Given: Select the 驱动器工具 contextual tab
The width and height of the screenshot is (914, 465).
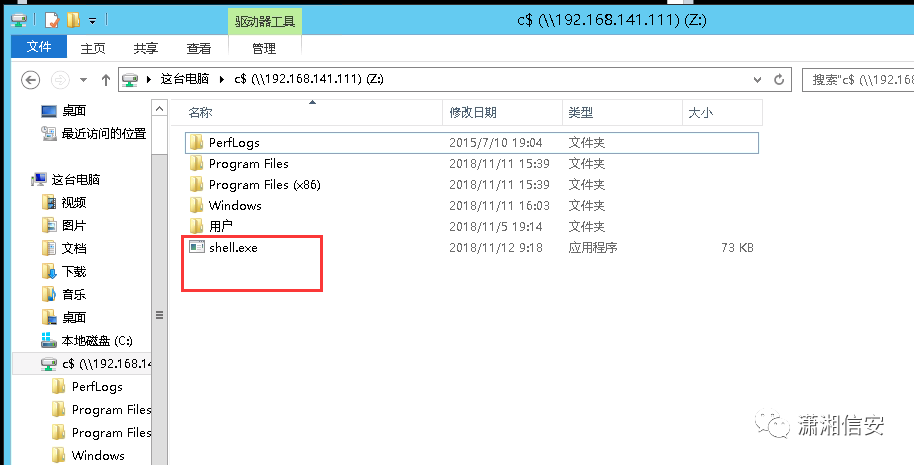Looking at the screenshot, I should (265, 22).
